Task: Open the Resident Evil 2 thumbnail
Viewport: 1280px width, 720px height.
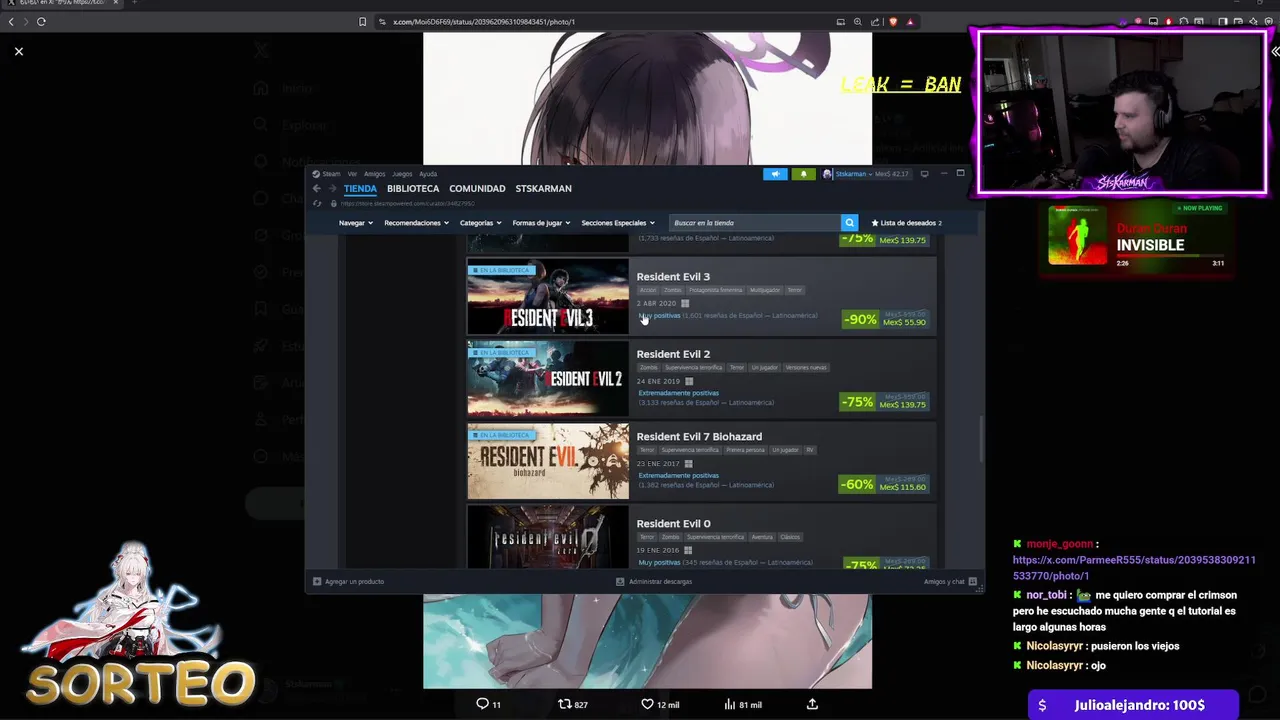Action: pos(548,379)
